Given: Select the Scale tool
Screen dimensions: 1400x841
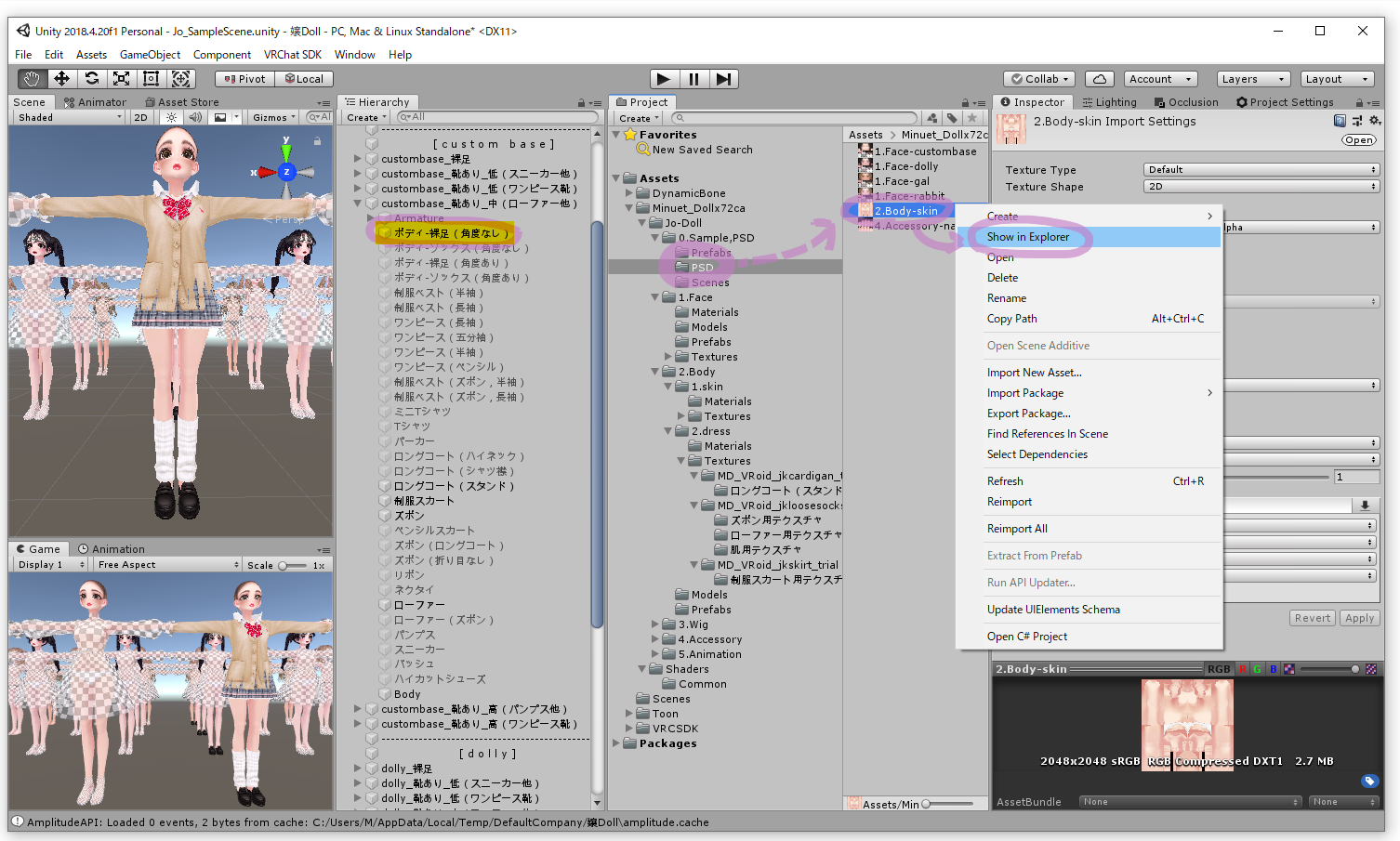Looking at the screenshot, I should click(122, 79).
